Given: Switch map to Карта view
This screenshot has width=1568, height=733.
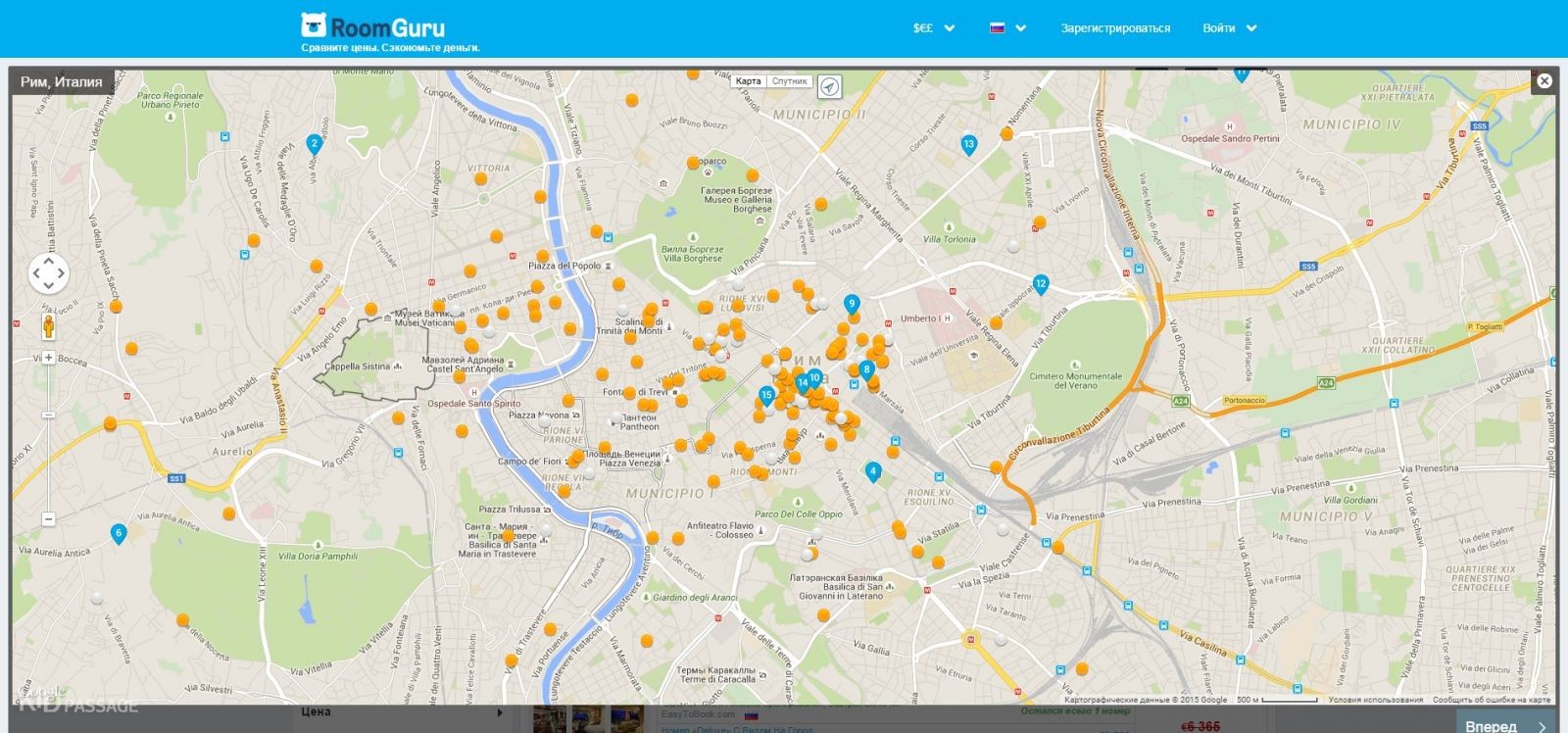Looking at the screenshot, I should click(x=748, y=81).
